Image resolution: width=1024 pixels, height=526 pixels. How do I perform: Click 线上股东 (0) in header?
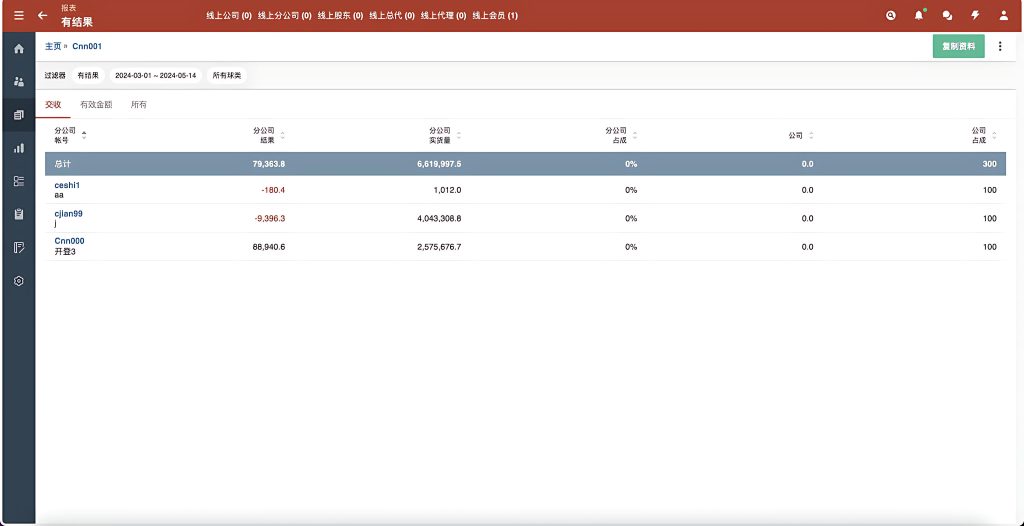tap(340, 15)
